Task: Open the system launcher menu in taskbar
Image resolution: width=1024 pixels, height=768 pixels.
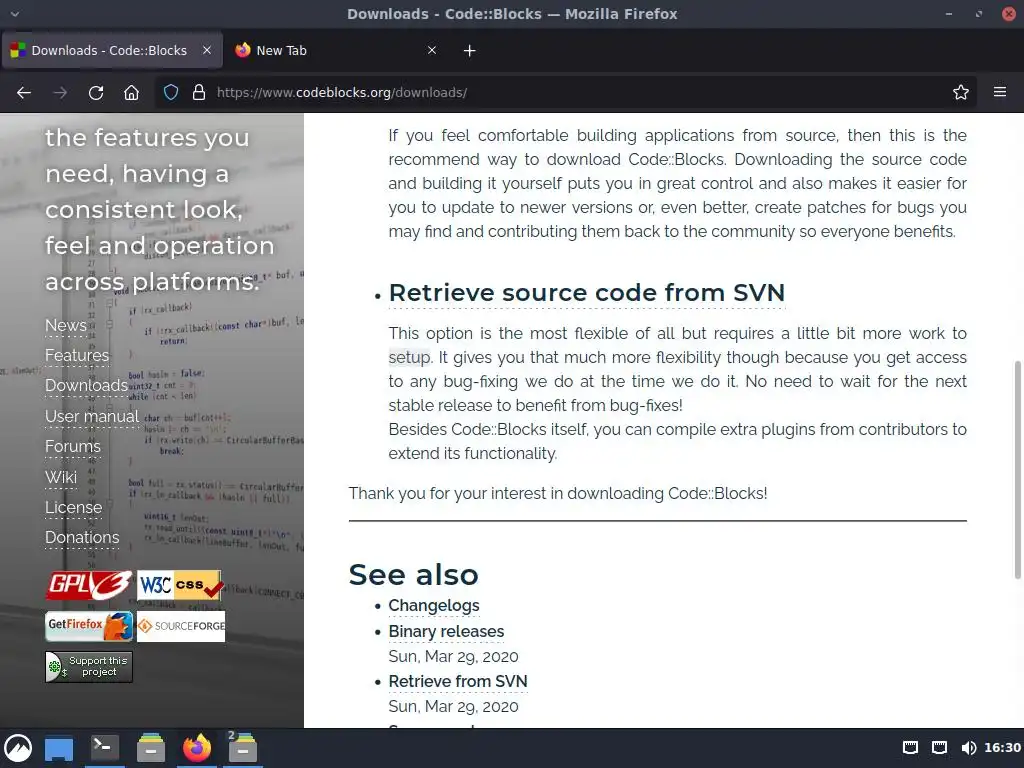Action: [x=18, y=748]
